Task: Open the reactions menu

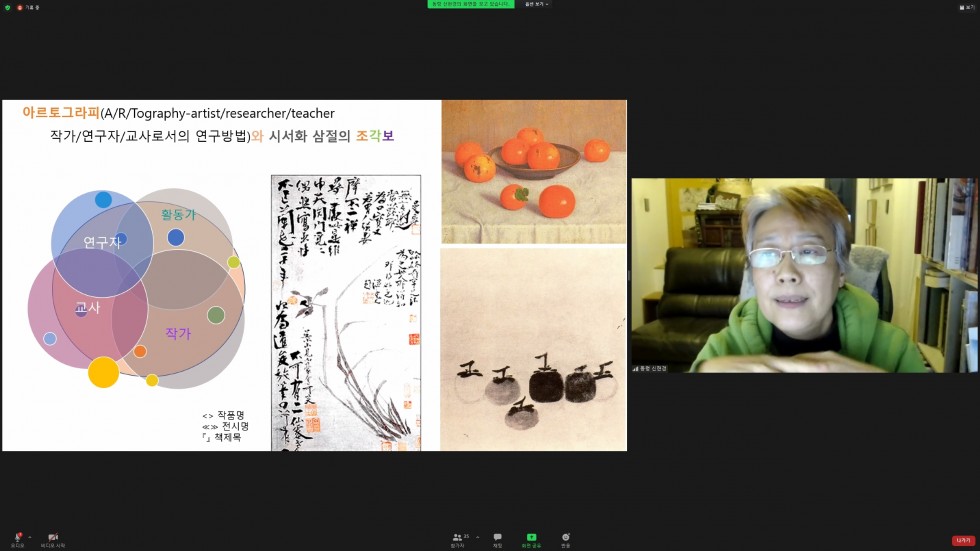Action: click(x=566, y=538)
